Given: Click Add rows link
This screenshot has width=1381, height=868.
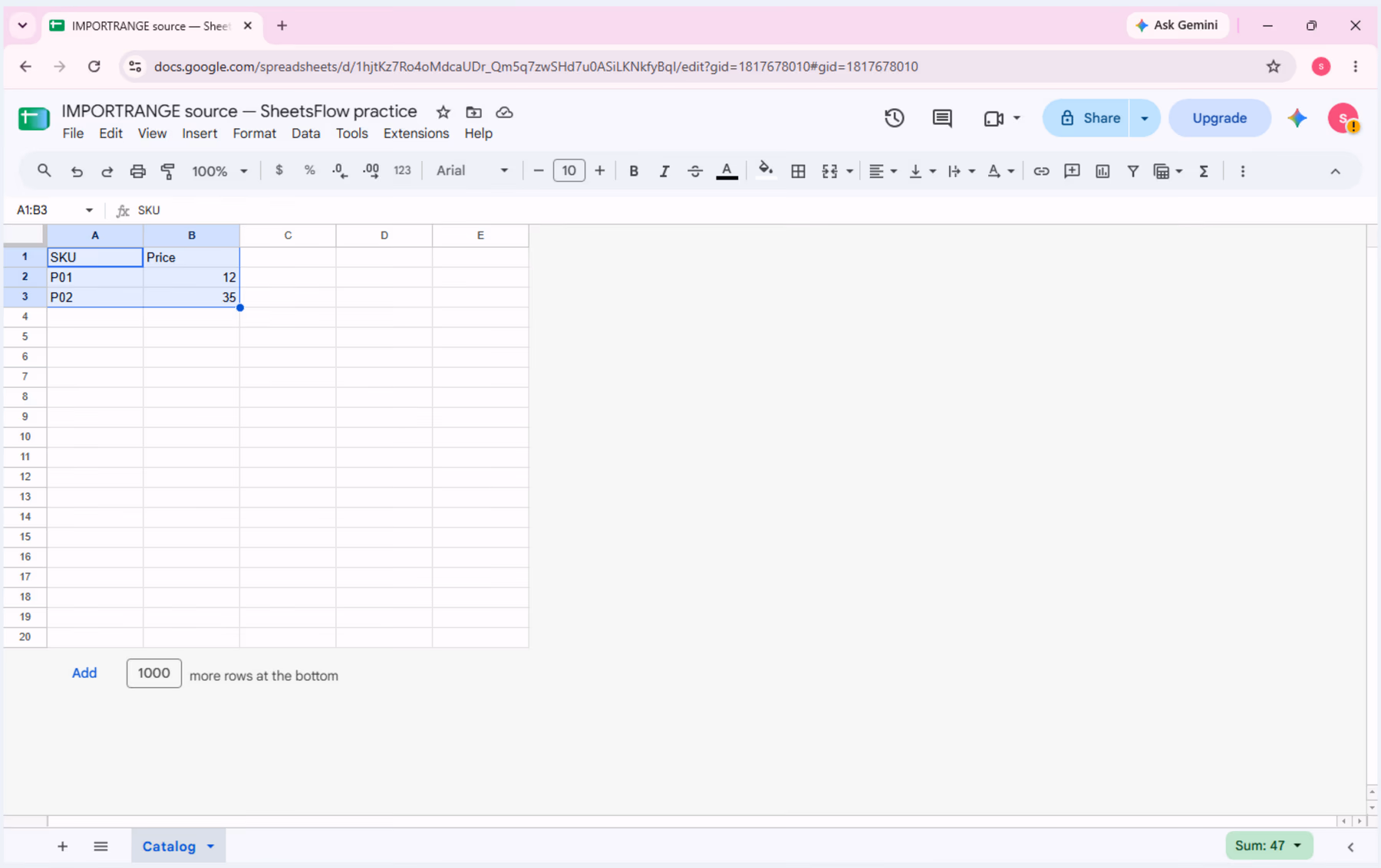Looking at the screenshot, I should 84,673.
